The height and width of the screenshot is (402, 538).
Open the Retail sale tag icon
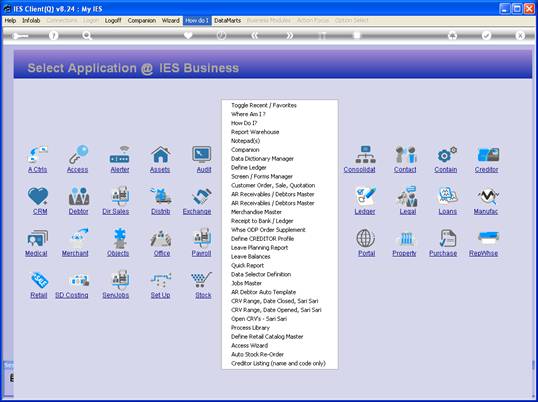coord(39,280)
